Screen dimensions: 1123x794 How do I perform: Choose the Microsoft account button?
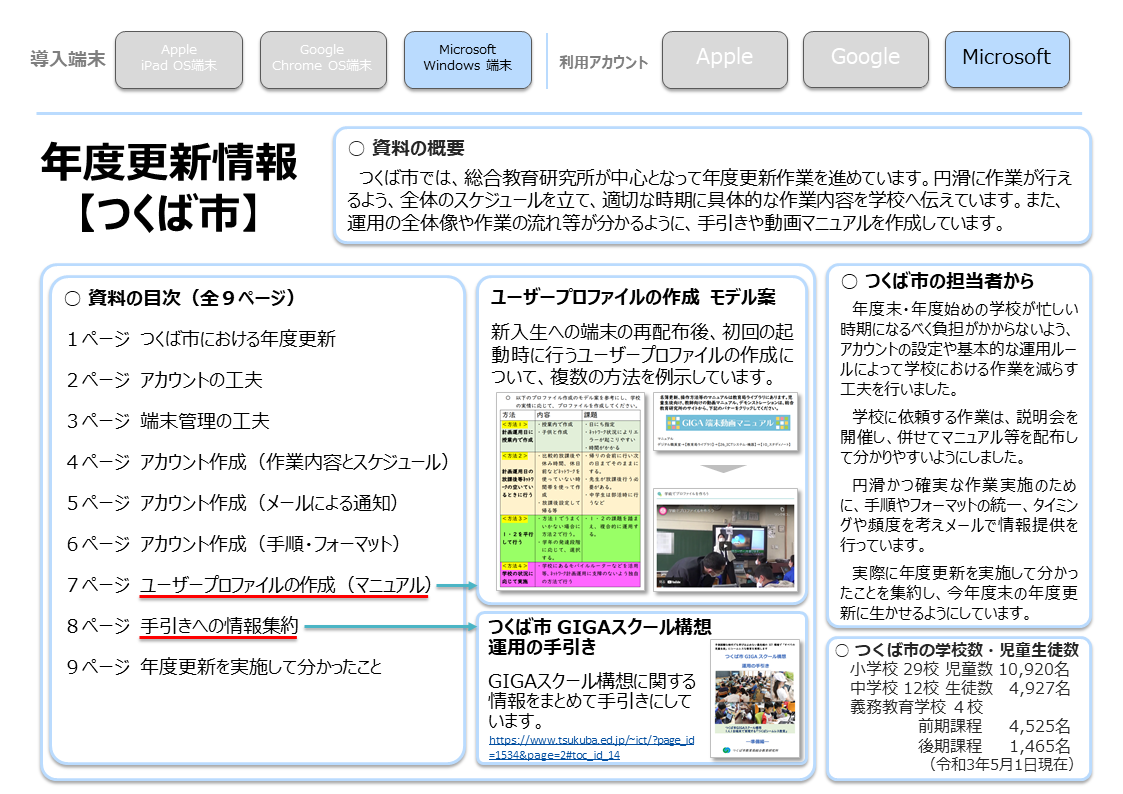pyautogui.click(x=1007, y=59)
